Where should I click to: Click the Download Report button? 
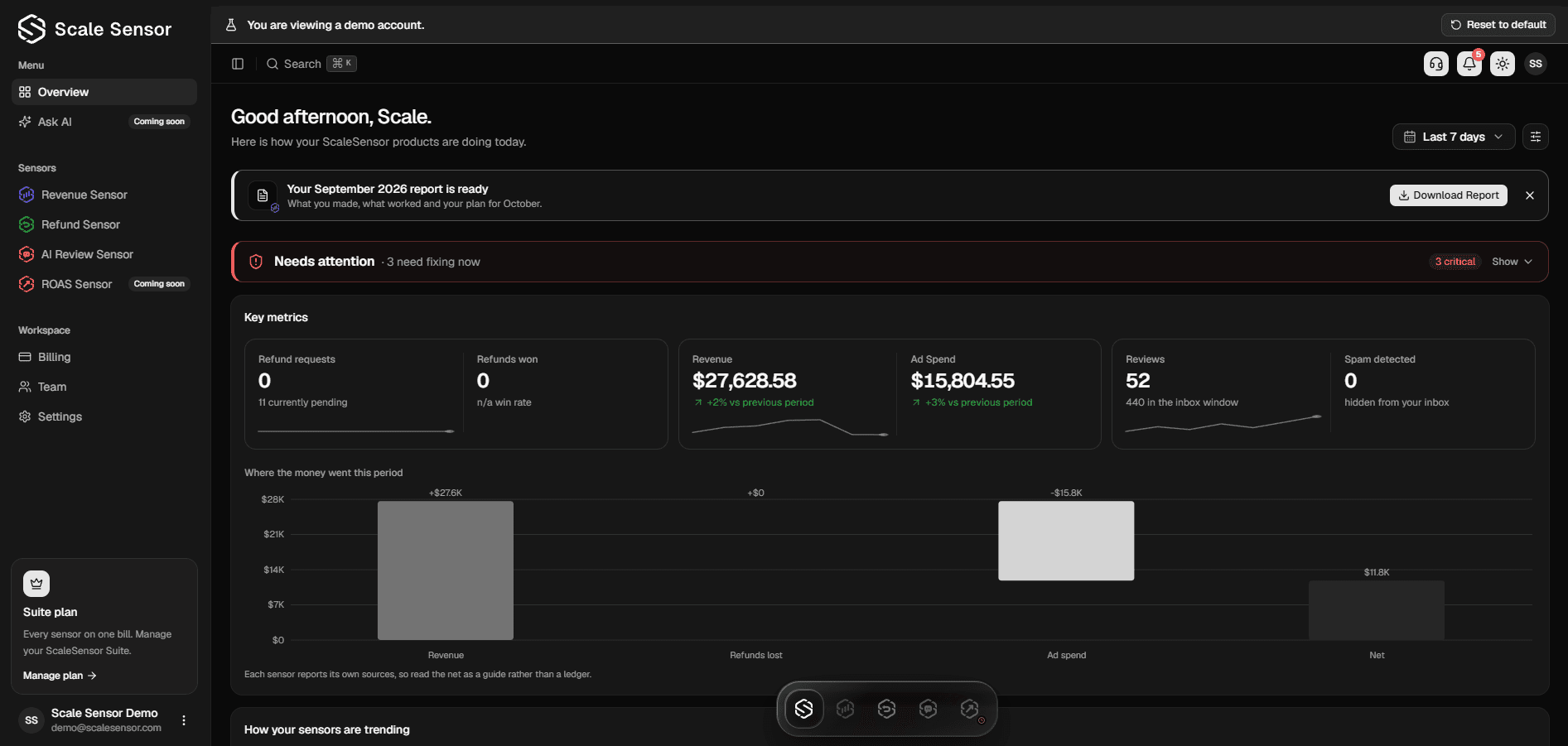(x=1449, y=195)
